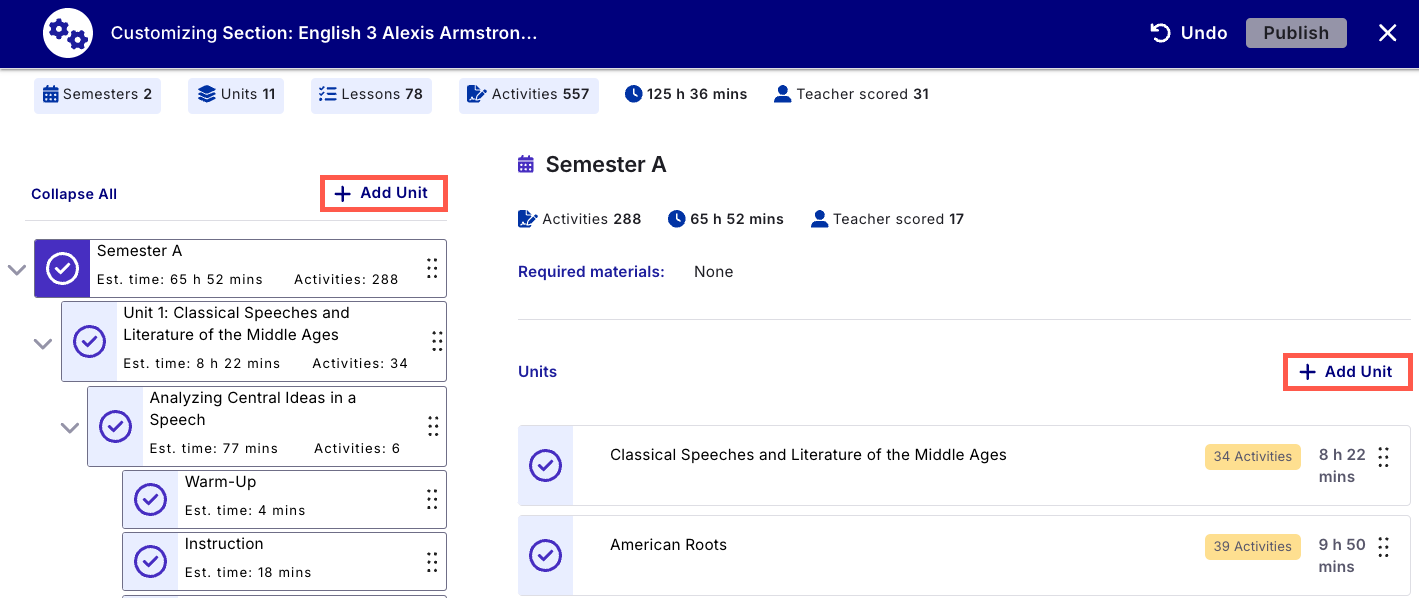Collapse Unit 1 Classical Speeches chevron
The height and width of the screenshot is (598, 1419).
click(43, 343)
